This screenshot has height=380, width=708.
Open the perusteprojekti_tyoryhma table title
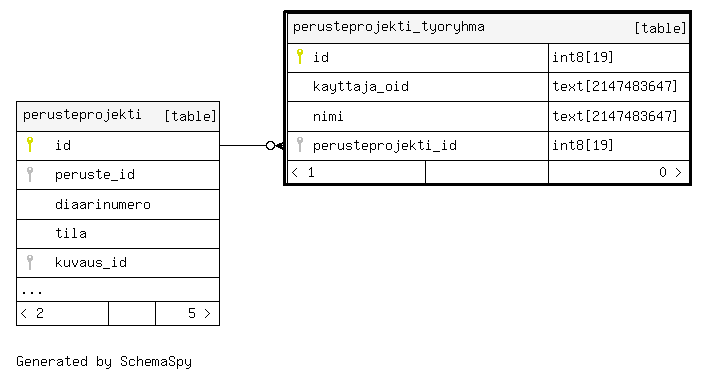click(389, 27)
